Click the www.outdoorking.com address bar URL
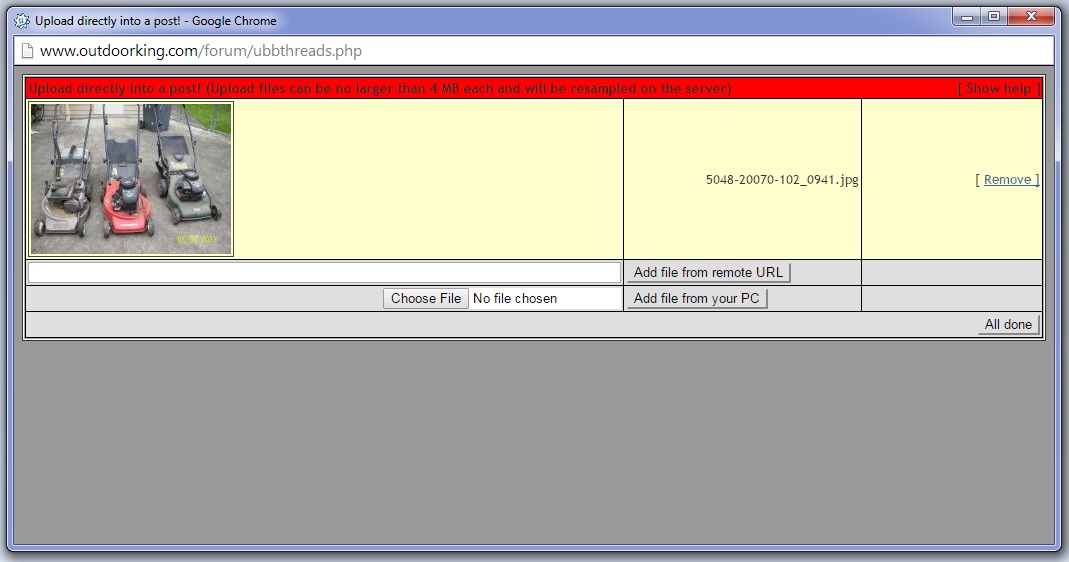The height and width of the screenshot is (562, 1069). (201, 51)
